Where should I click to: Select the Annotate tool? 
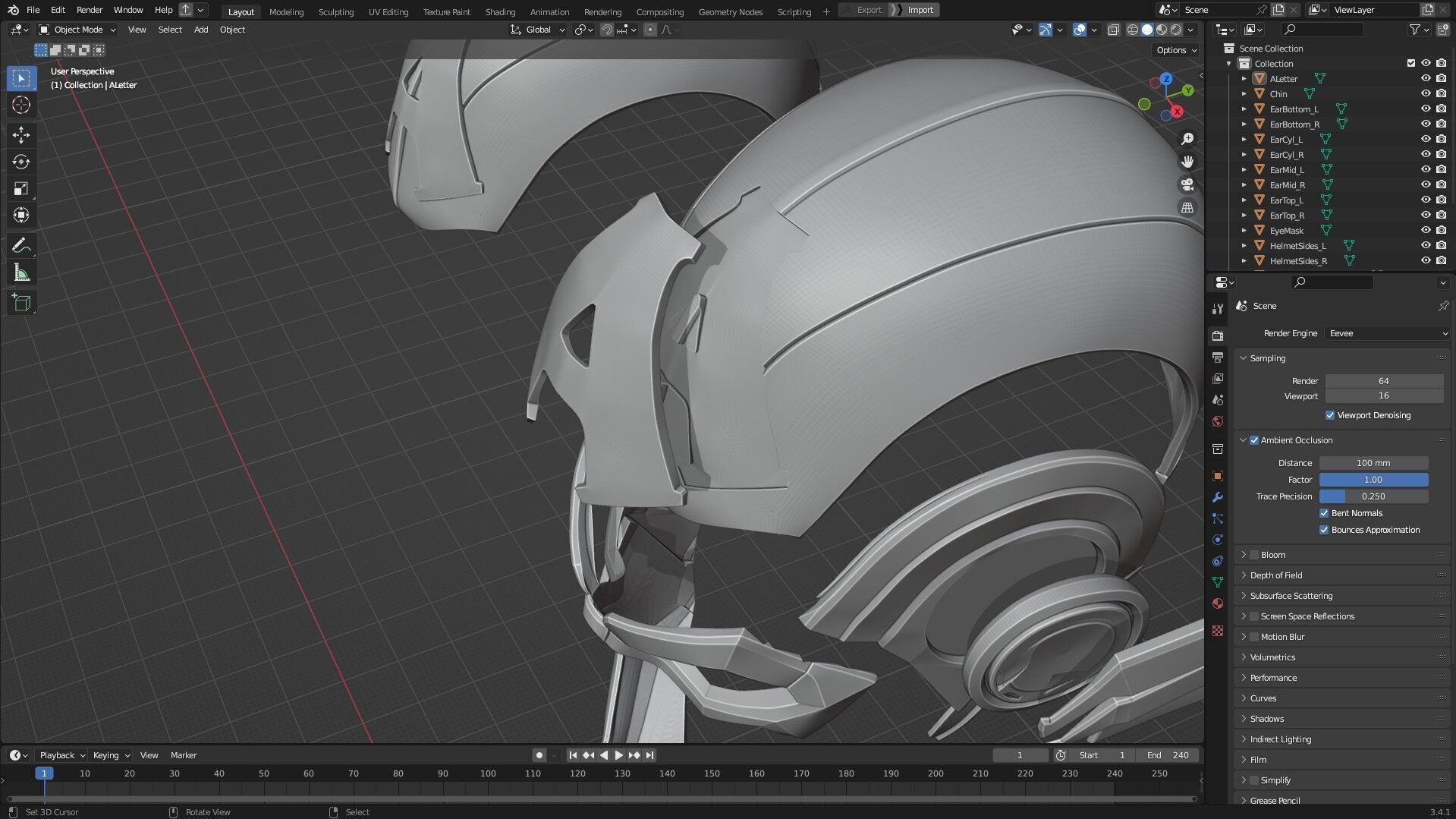(x=21, y=246)
